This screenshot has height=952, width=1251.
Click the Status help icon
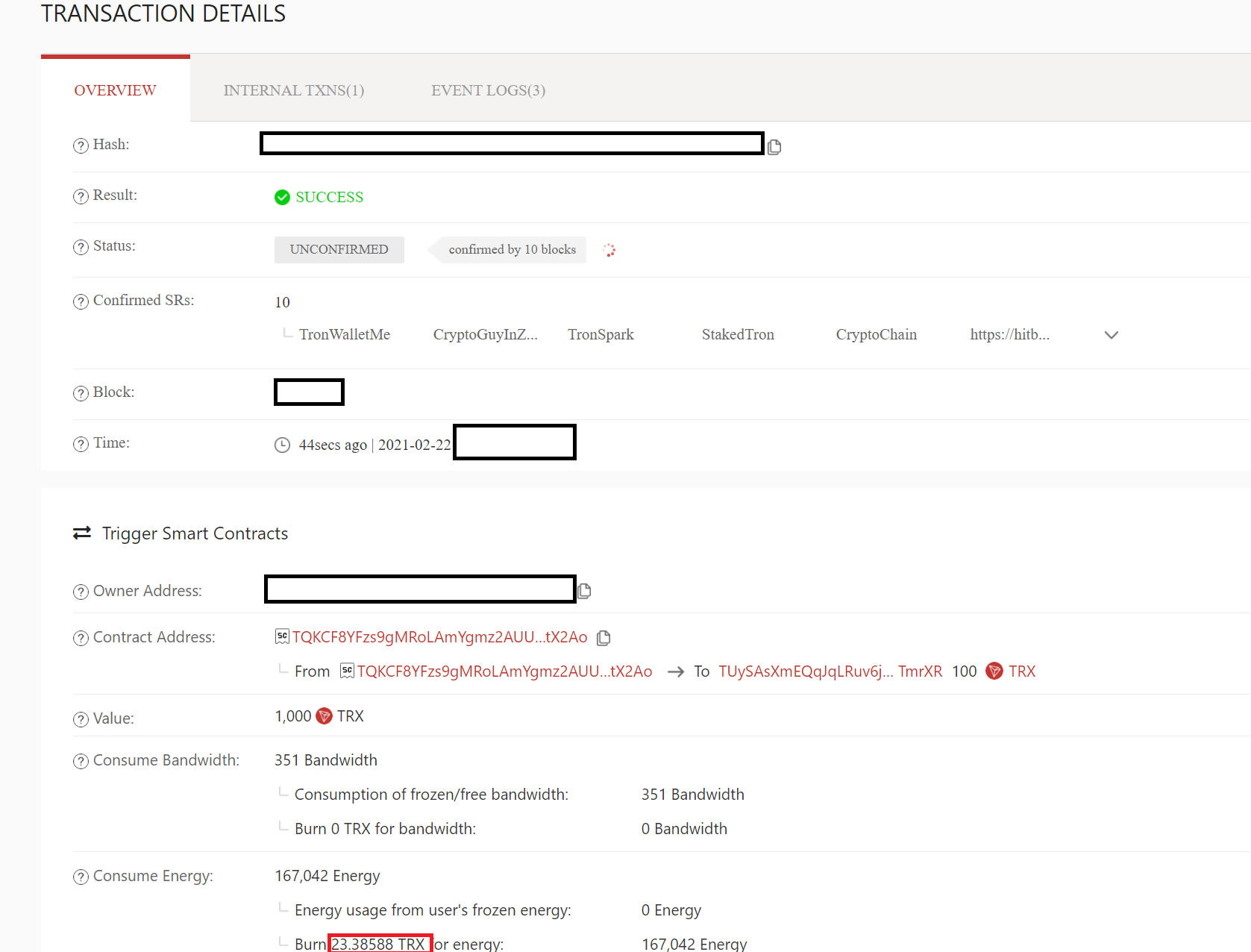tap(81, 247)
